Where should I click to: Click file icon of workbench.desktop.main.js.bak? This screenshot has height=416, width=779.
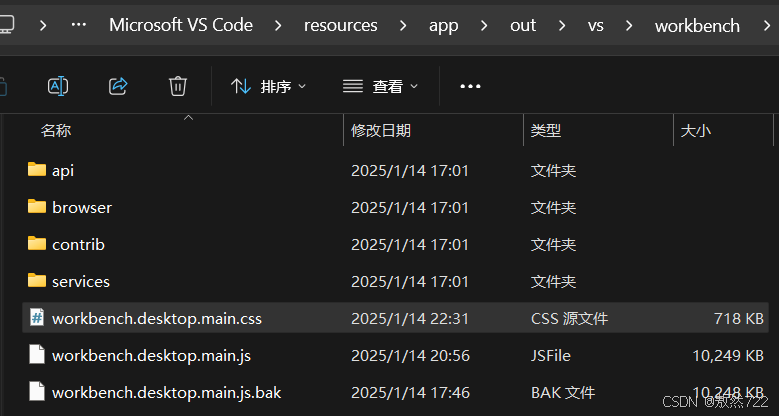pyautogui.click(x=37, y=392)
